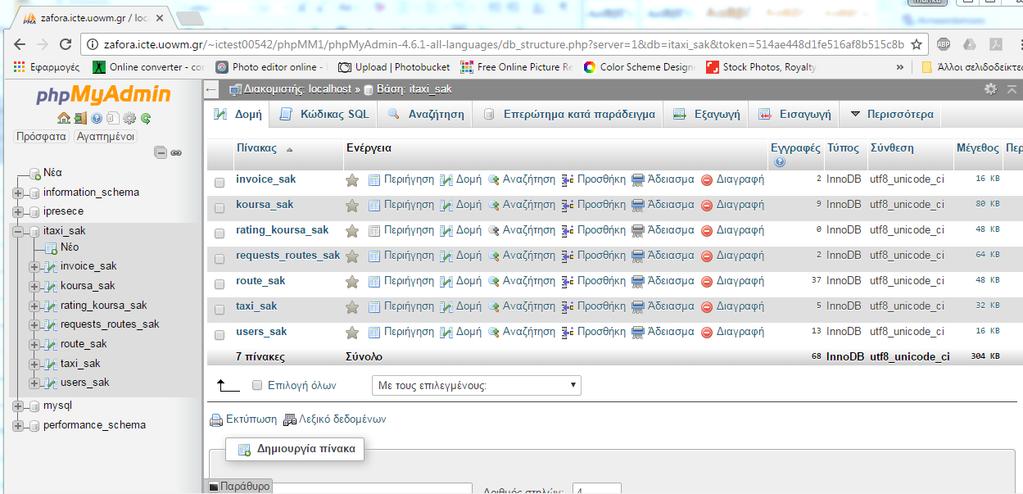Star users_sak as favorite
The image size is (1023, 494).
pos(352,333)
